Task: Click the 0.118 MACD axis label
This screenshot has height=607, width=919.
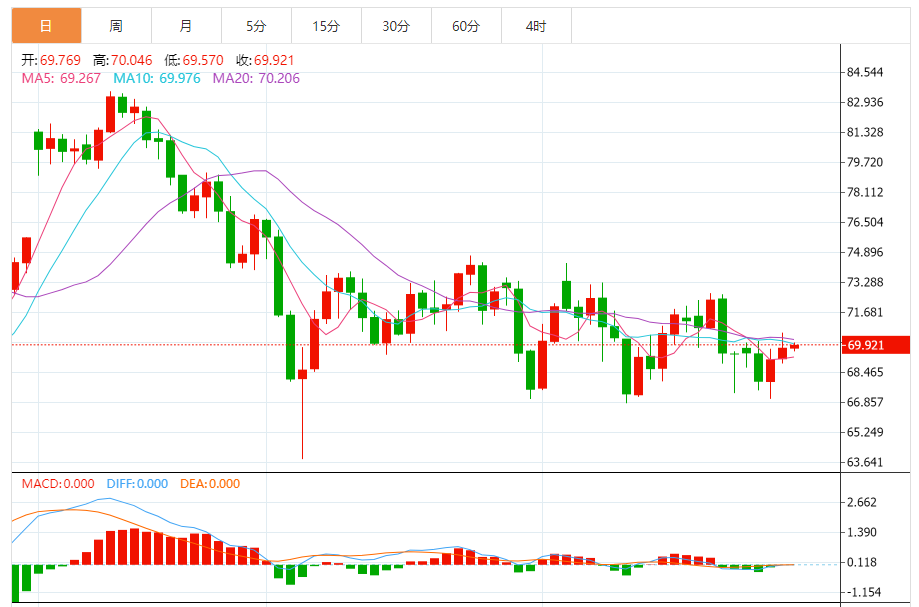Action: (x=862, y=562)
